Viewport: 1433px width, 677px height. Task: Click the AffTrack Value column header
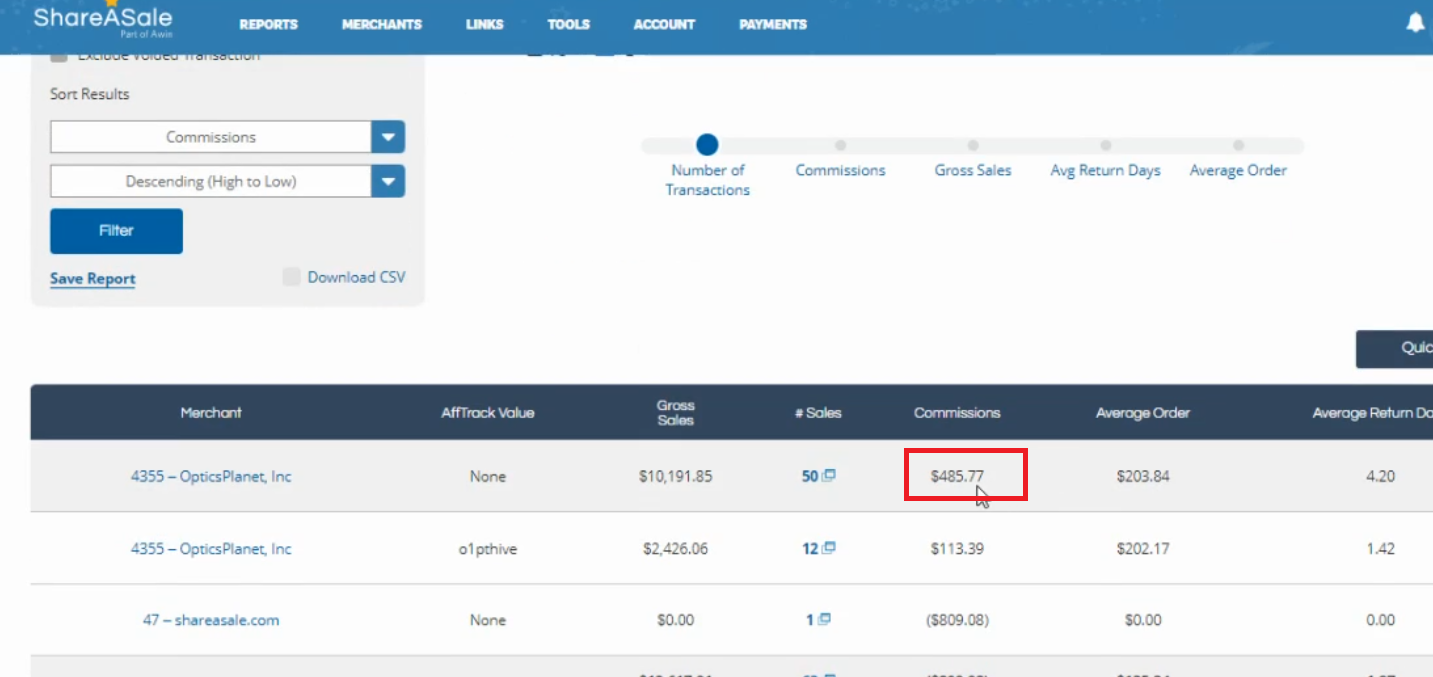pos(488,412)
